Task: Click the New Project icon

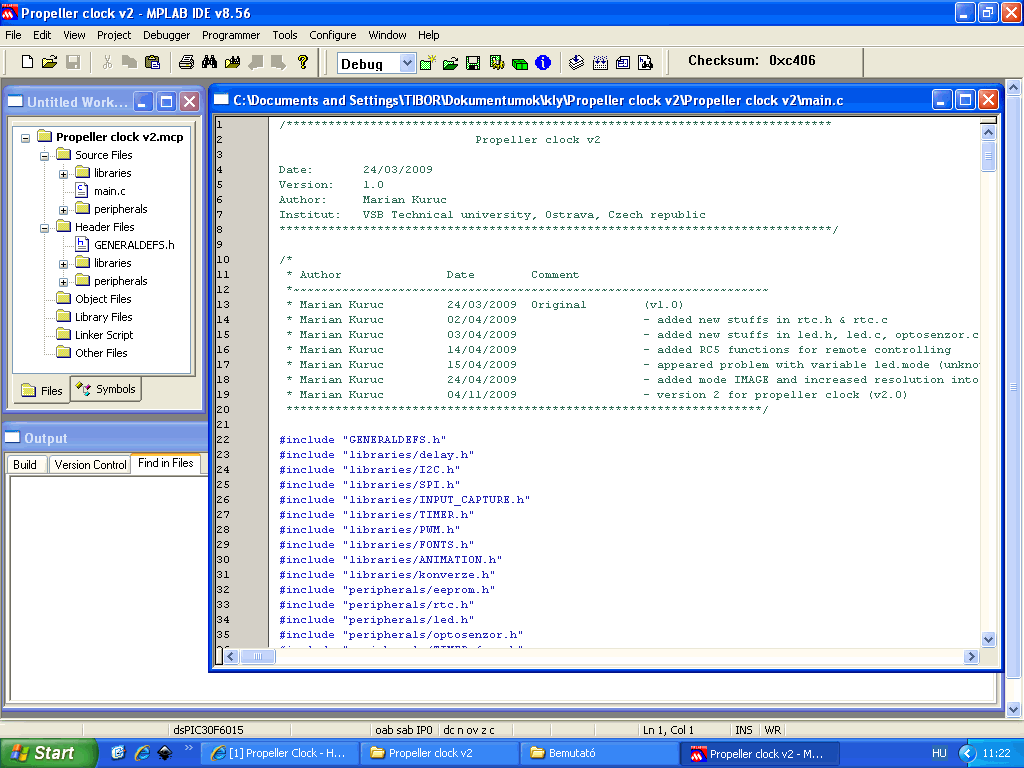Action: click(x=428, y=63)
